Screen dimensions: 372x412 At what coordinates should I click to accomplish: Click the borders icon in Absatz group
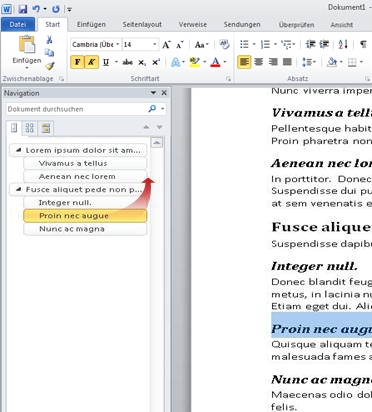click(x=352, y=62)
